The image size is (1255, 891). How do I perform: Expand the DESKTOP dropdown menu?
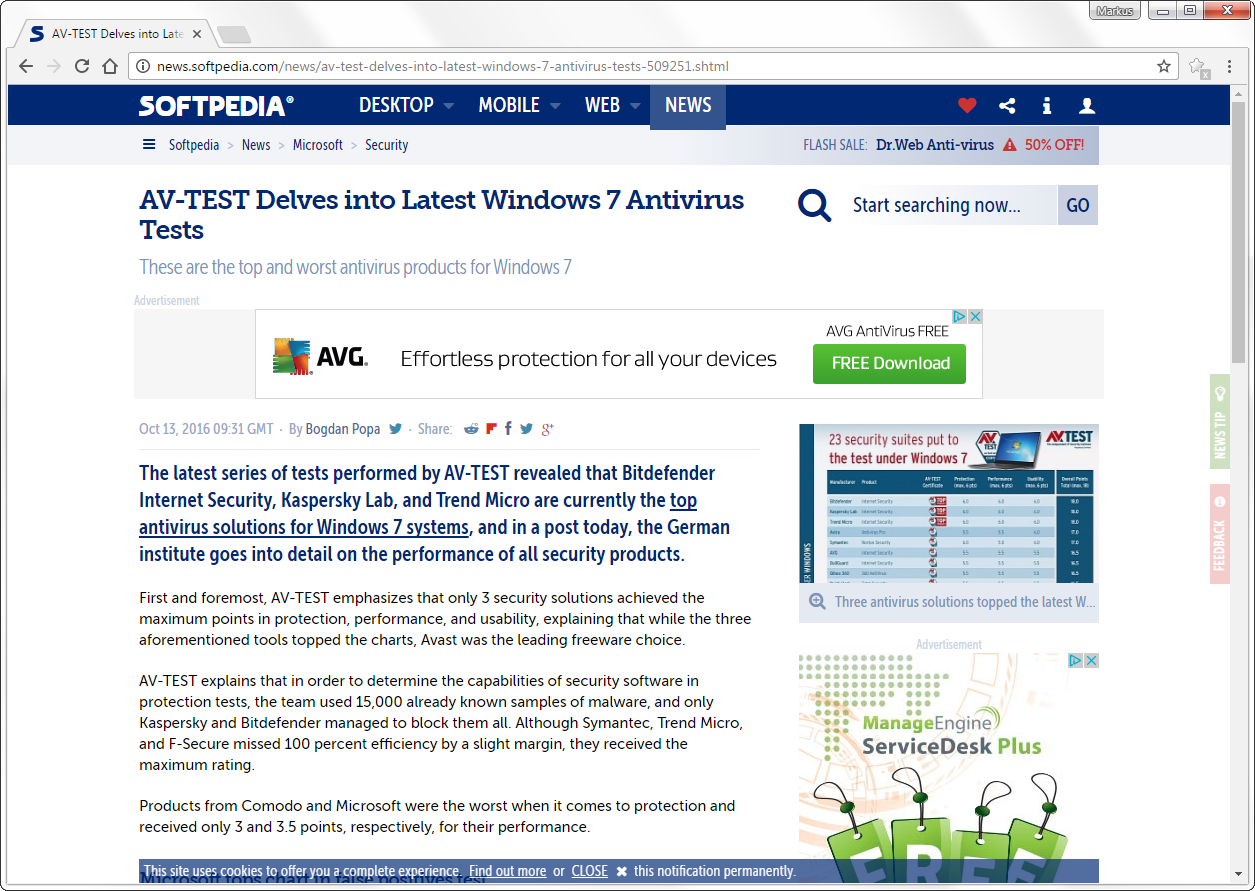[406, 106]
